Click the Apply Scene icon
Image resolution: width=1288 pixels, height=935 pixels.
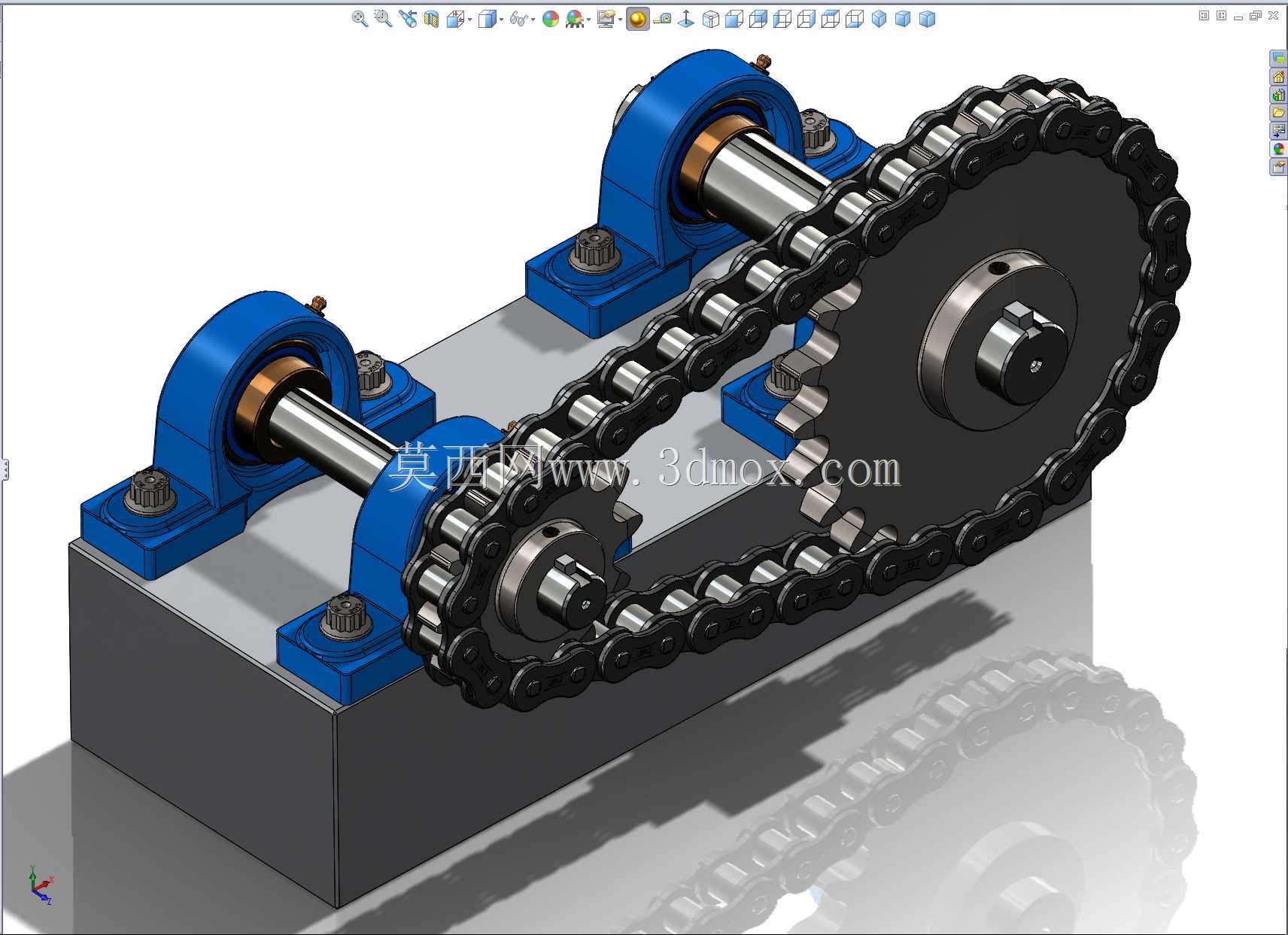point(575,19)
